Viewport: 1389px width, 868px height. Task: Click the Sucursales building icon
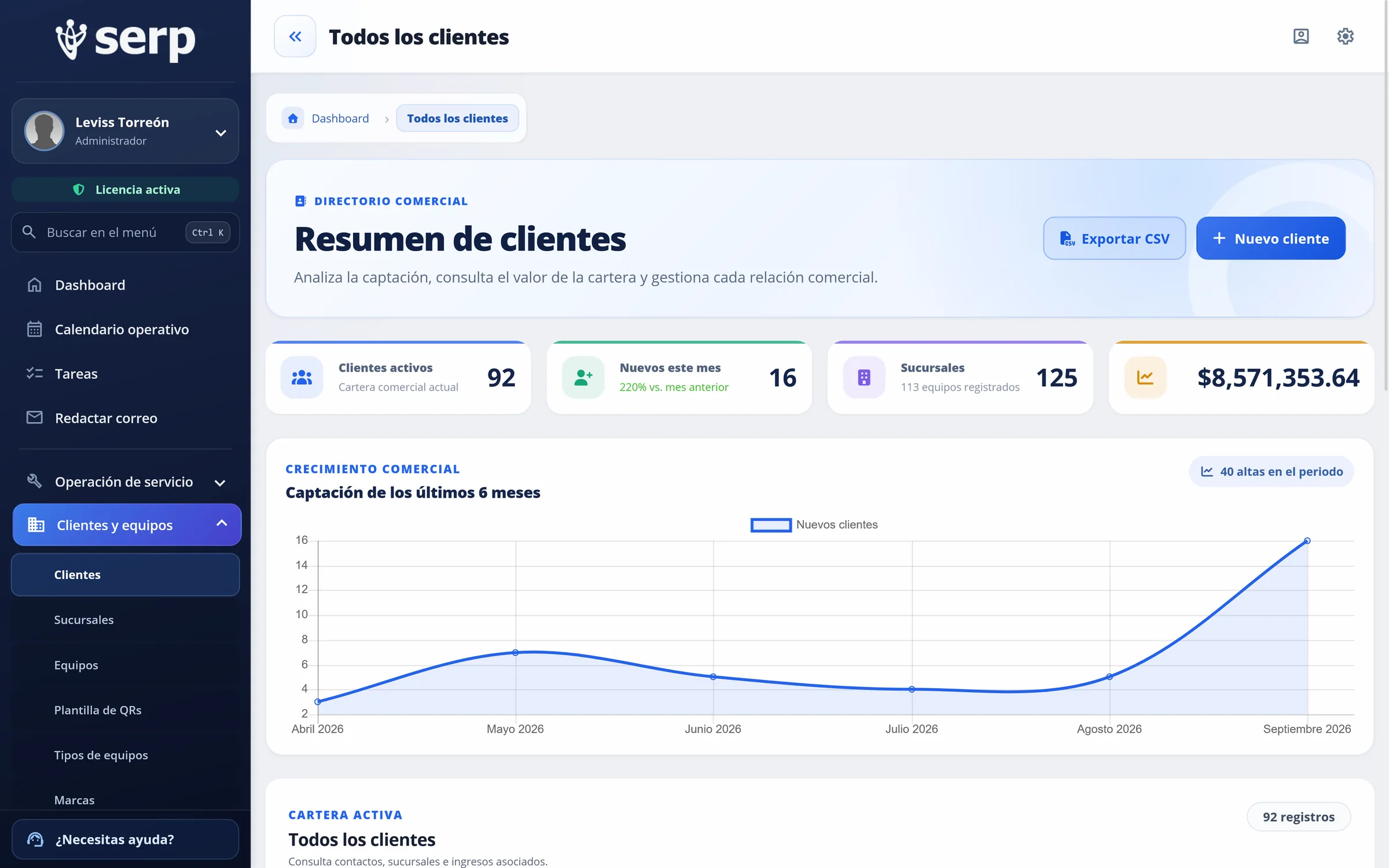tap(864, 377)
